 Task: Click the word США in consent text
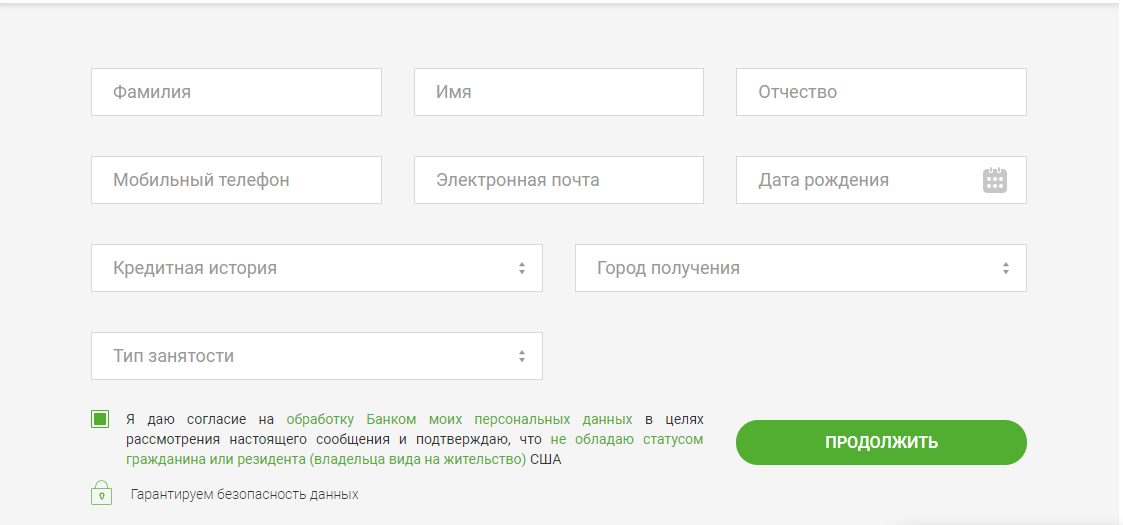click(x=546, y=460)
